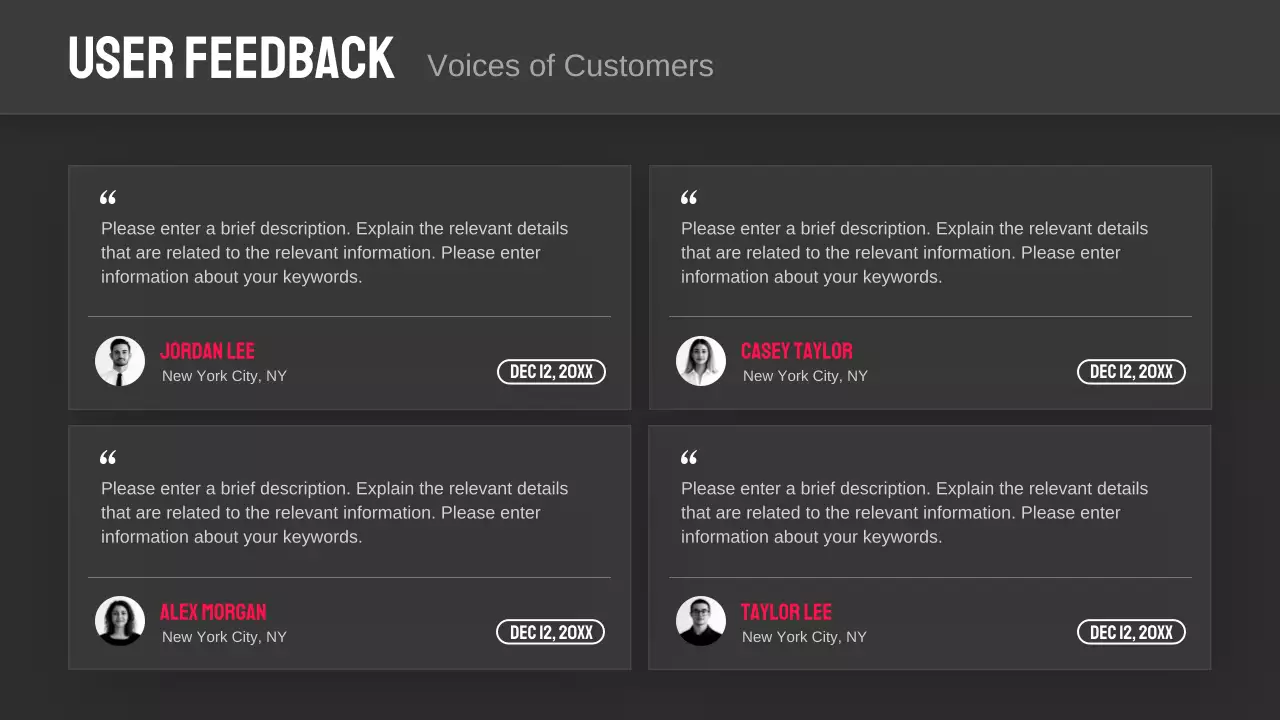Click the Alex Morgan name heading
1280x720 pixels.
click(x=213, y=612)
